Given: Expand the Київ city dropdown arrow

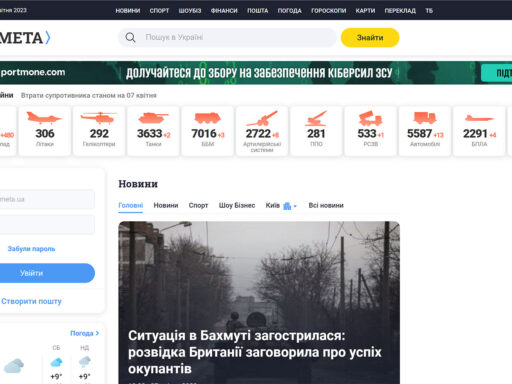Looking at the screenshot, I should click(x=295, y=206).
